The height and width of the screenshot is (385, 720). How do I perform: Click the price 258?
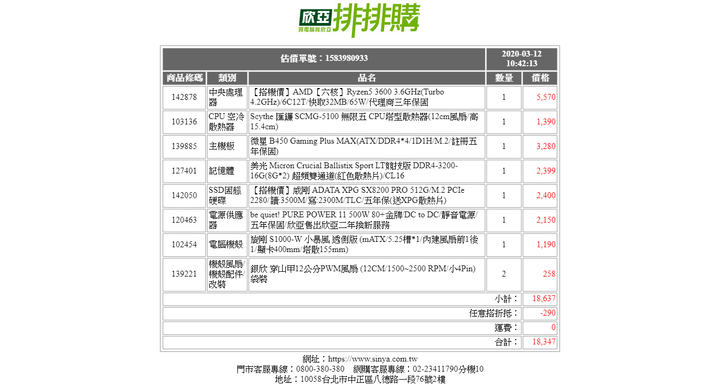549,274
